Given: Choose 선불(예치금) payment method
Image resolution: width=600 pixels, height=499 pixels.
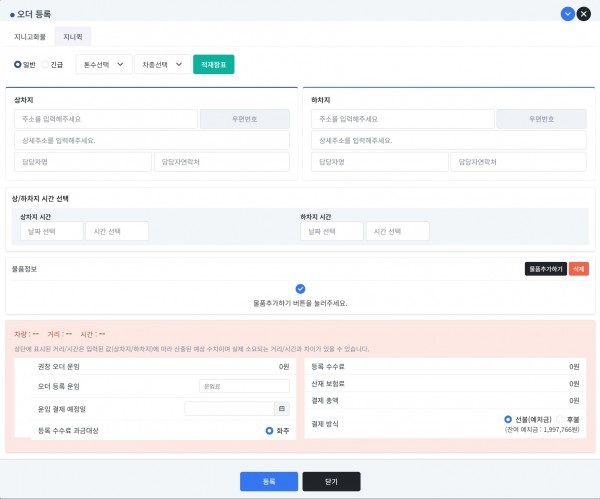Looking at the screenshot, I should tap(508, 419).
